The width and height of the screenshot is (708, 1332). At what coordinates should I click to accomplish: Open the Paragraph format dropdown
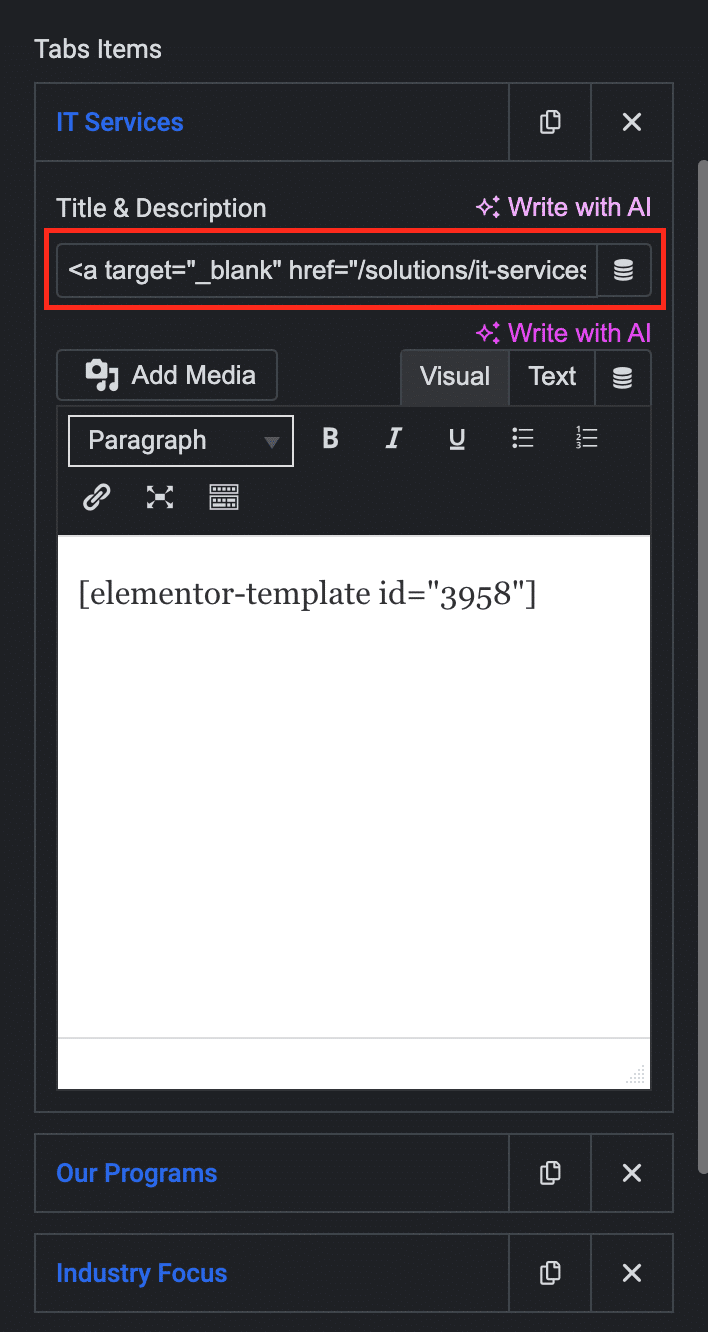(181, 441)
